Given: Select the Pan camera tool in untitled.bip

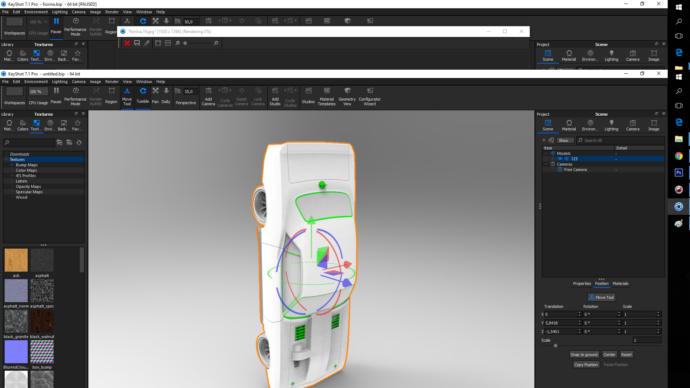Looking at the screenshot, I should pos(155,95).
